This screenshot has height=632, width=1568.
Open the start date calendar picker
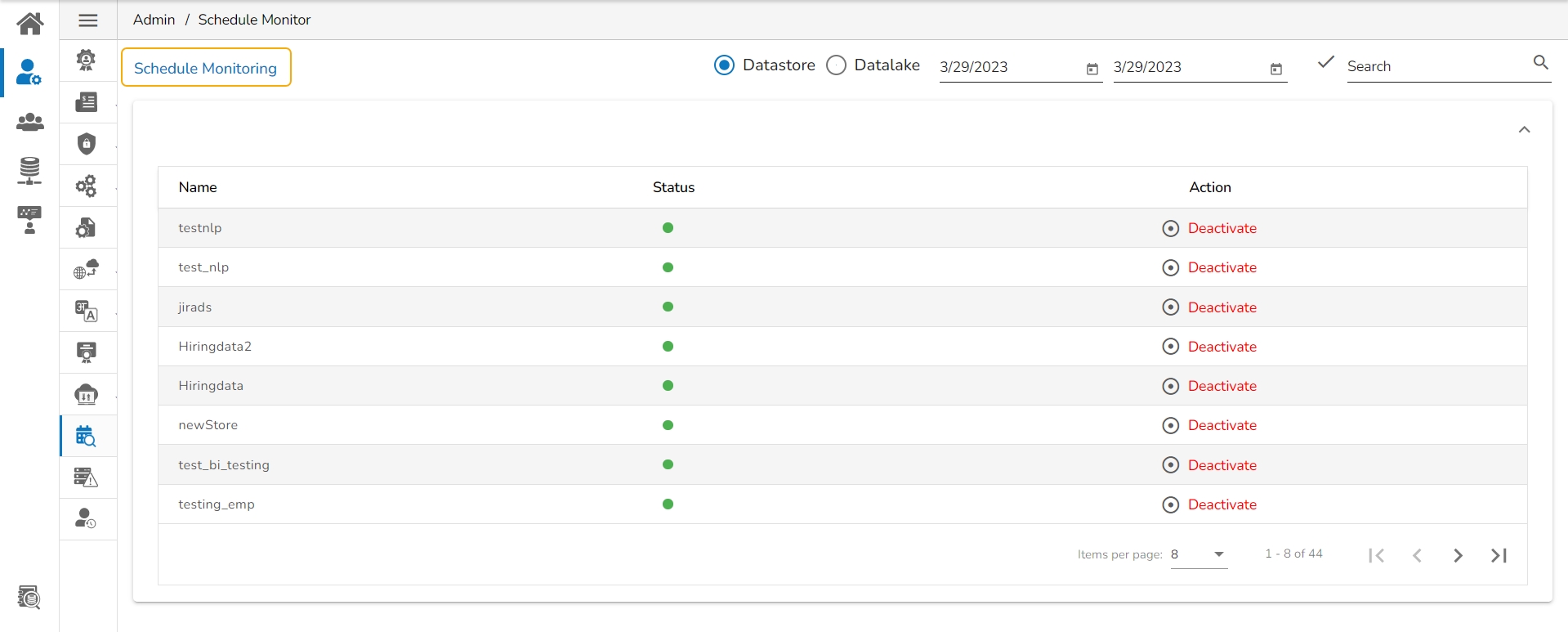tap(1092, 69)
